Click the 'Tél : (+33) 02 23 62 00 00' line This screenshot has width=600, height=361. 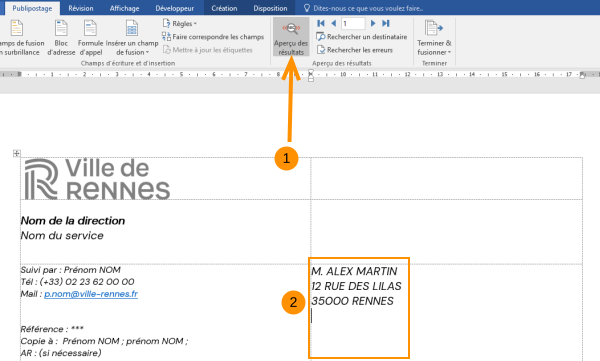click(77, 282)
